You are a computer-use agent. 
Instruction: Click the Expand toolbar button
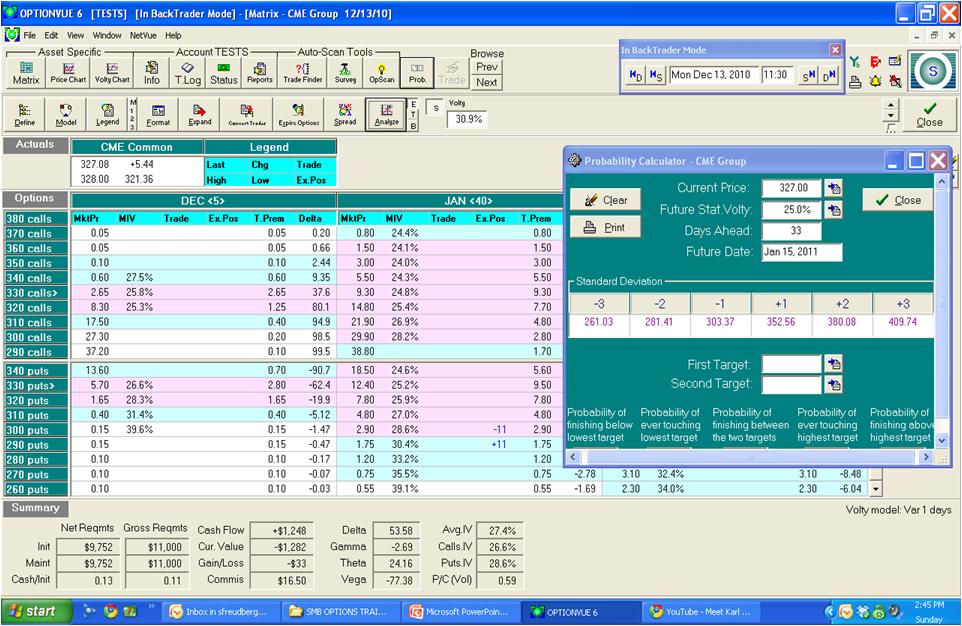click(x=199, y=115)
